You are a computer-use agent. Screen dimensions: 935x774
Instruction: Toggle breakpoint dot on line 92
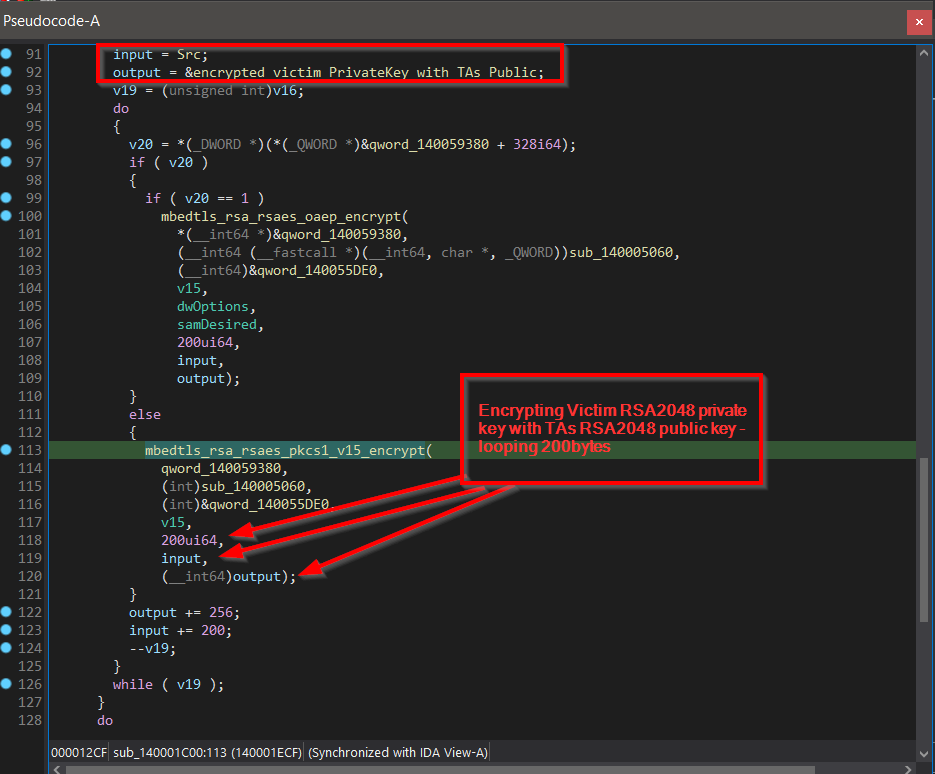tap(6, 72)
